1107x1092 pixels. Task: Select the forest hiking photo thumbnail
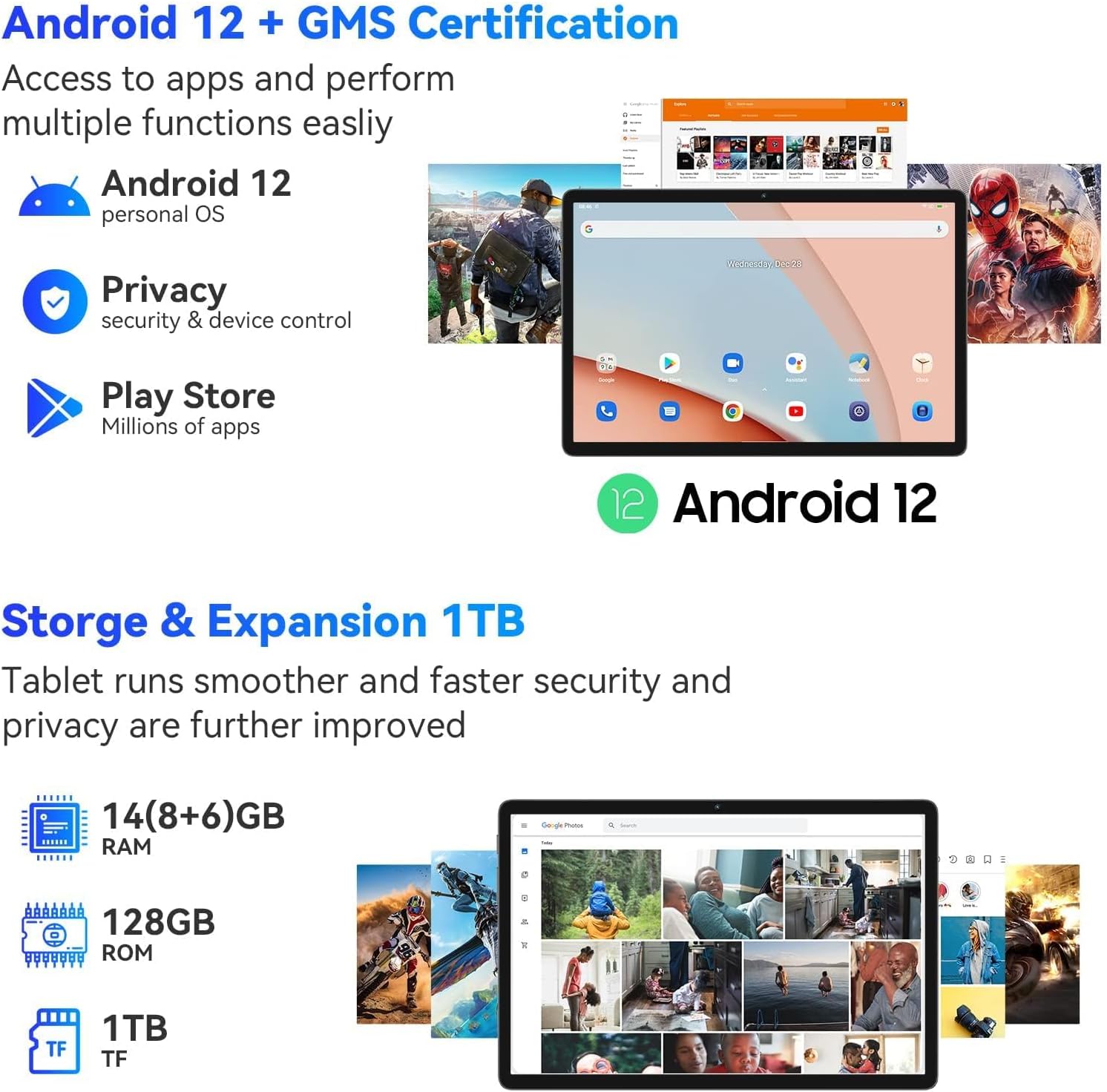tap(601, 894)
